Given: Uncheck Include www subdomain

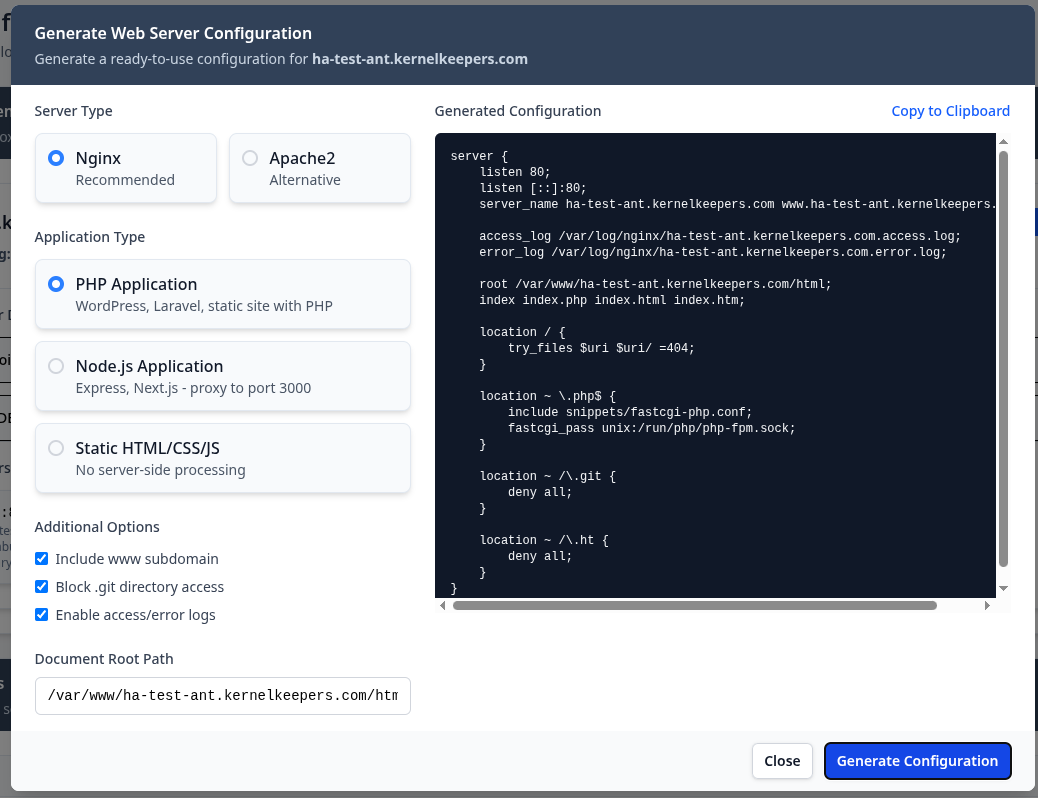Looking at the screenshot, I should tap(42, 559).
